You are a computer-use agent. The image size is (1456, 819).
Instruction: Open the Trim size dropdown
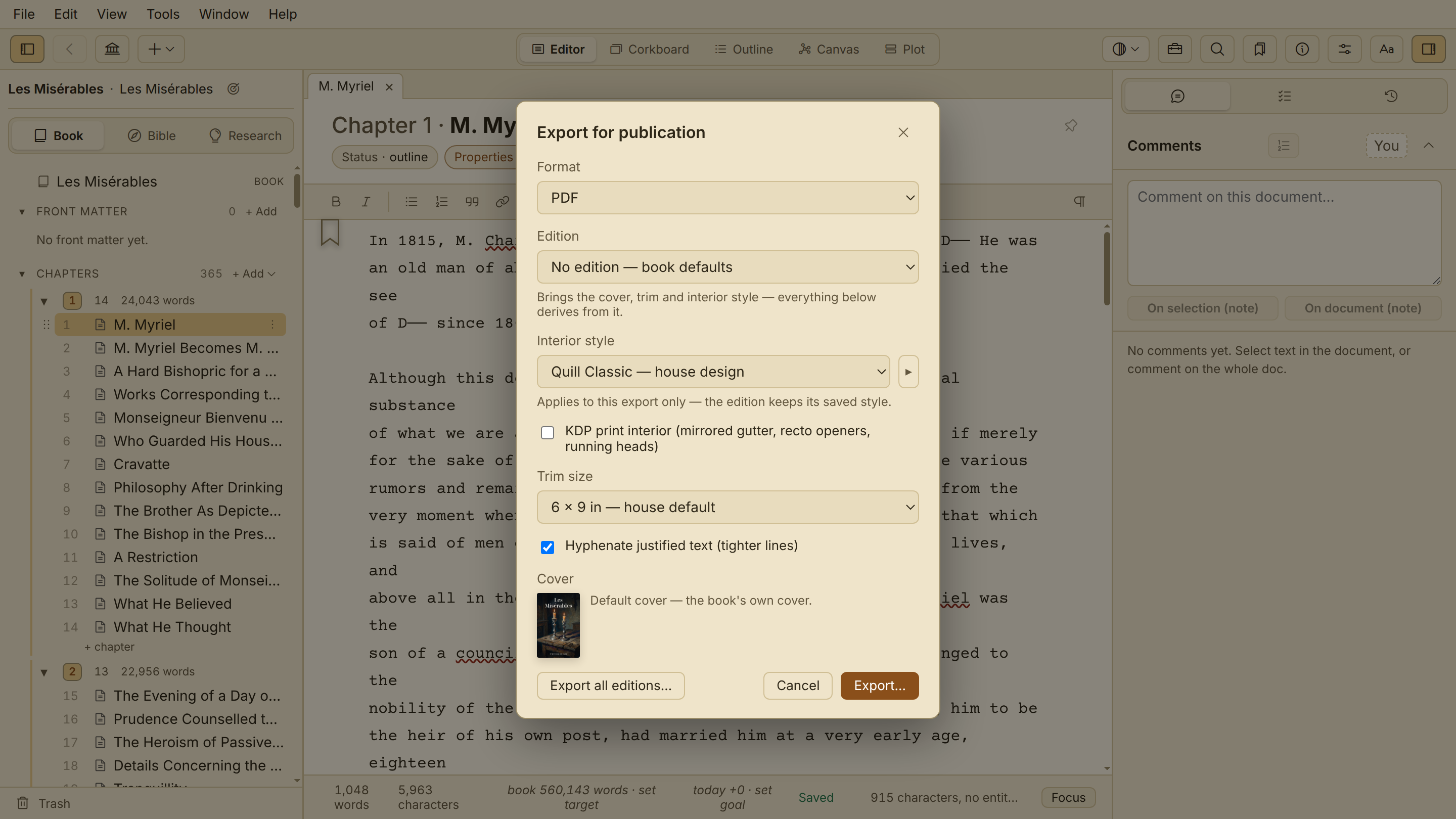tap(727, 507)
